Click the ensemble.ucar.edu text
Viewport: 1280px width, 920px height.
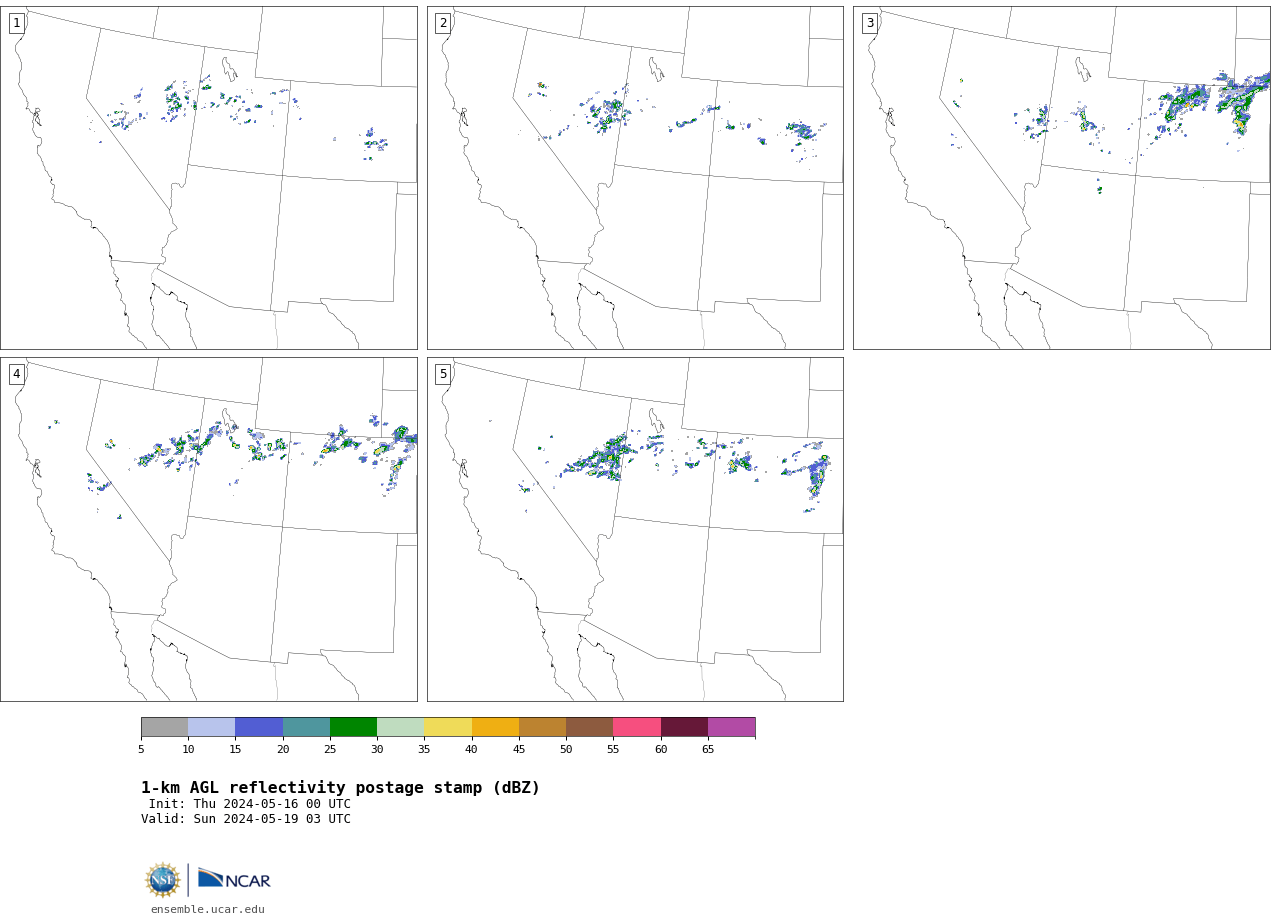(x=208, y=910)
